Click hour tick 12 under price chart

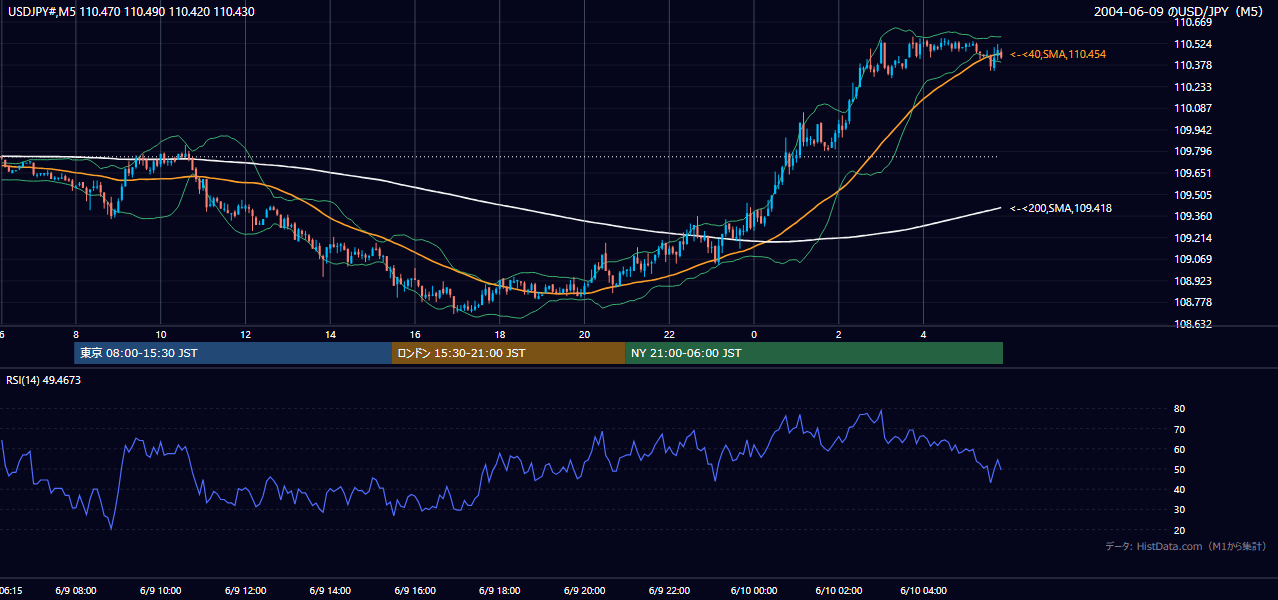(x=245, y=334)
